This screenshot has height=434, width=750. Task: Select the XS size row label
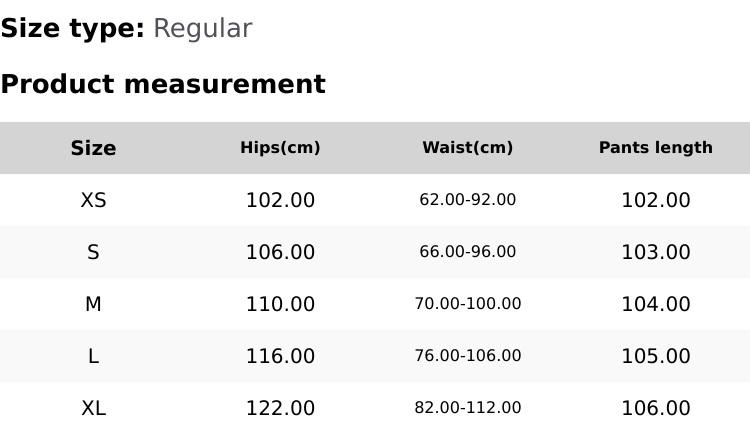(93, 200)
